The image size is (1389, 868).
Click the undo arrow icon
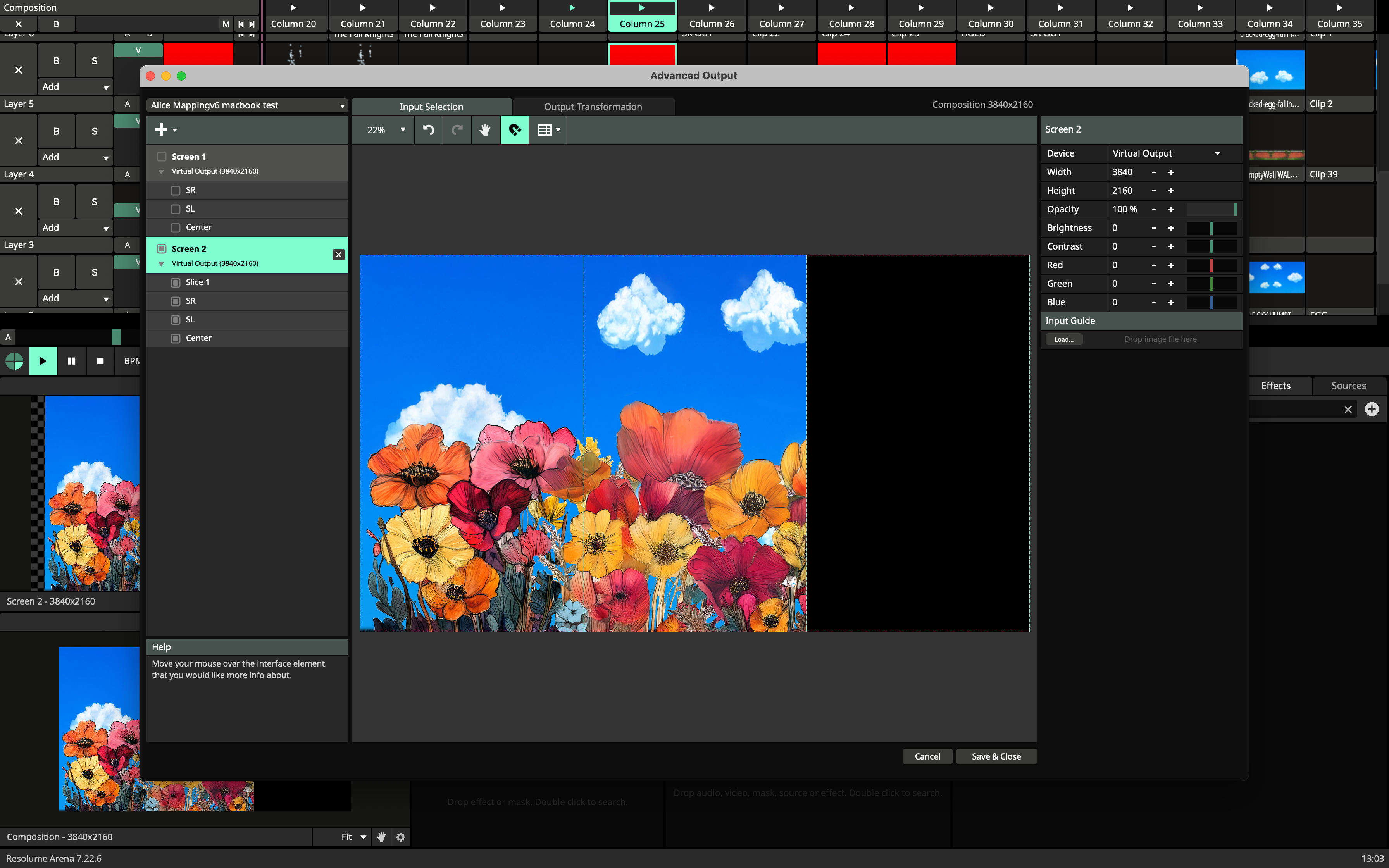point(428,130)
